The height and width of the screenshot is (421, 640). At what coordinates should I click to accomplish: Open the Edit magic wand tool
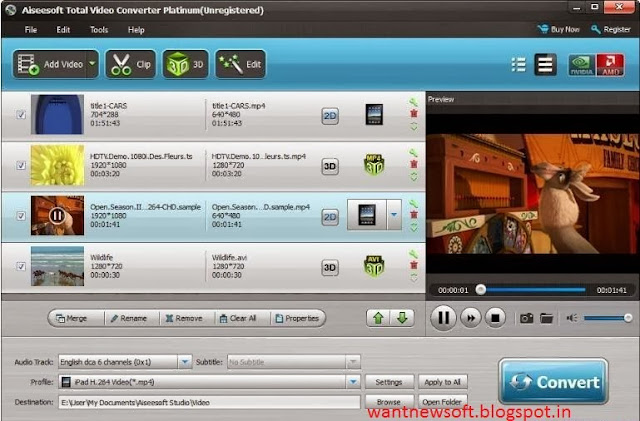240,64
